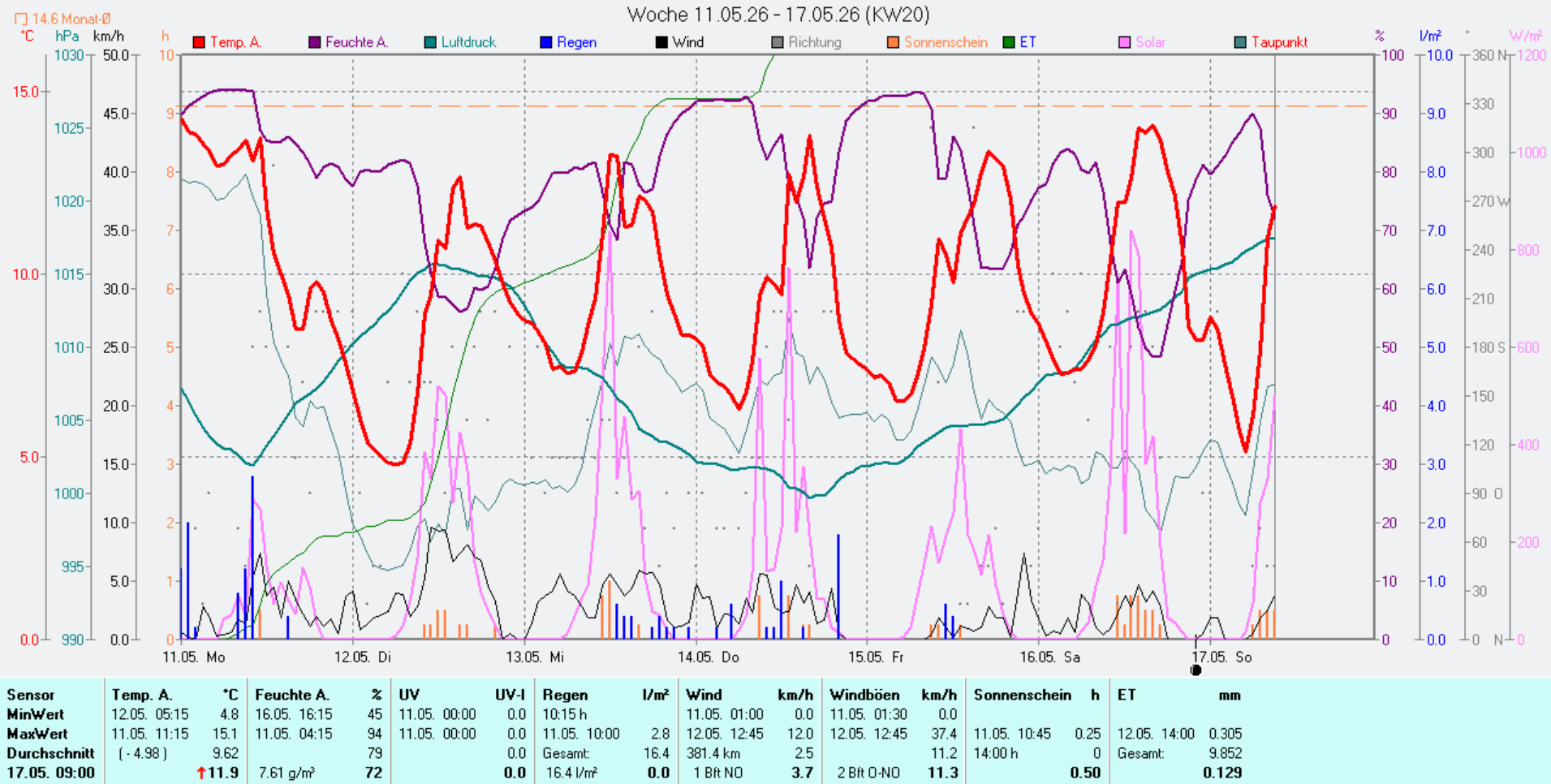This screenshot has width=1551, height=784.
Task: Click the 17.05. So date label
Action: (1222, 657)
